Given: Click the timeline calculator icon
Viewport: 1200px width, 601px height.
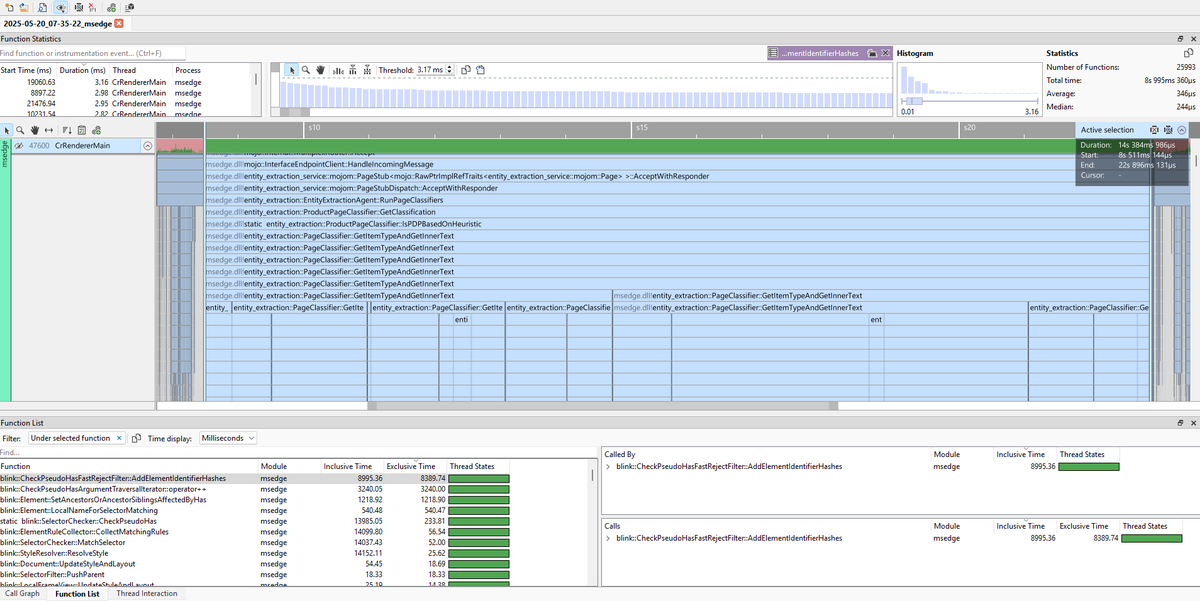Looking at the screenshot, I should point(82,130).
